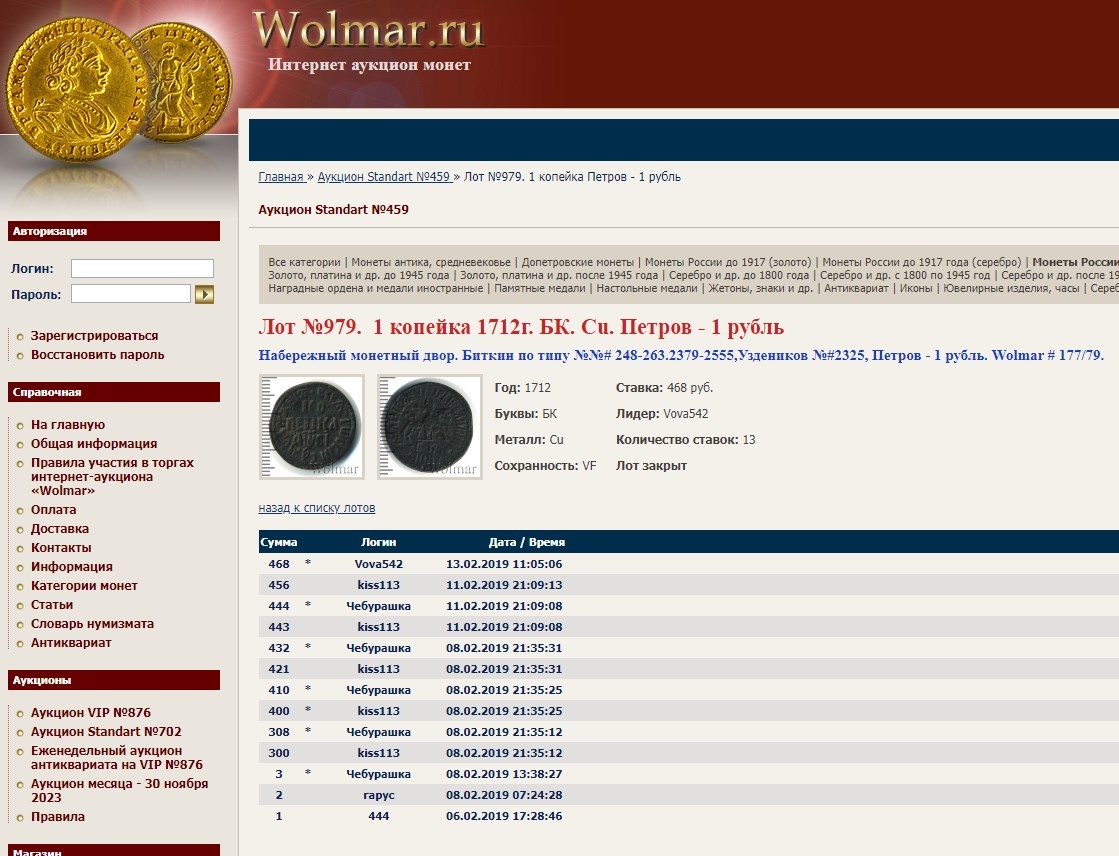Click назад к списку лотов link
This screenshot has height=856, width=1119.
coord(316,508)
